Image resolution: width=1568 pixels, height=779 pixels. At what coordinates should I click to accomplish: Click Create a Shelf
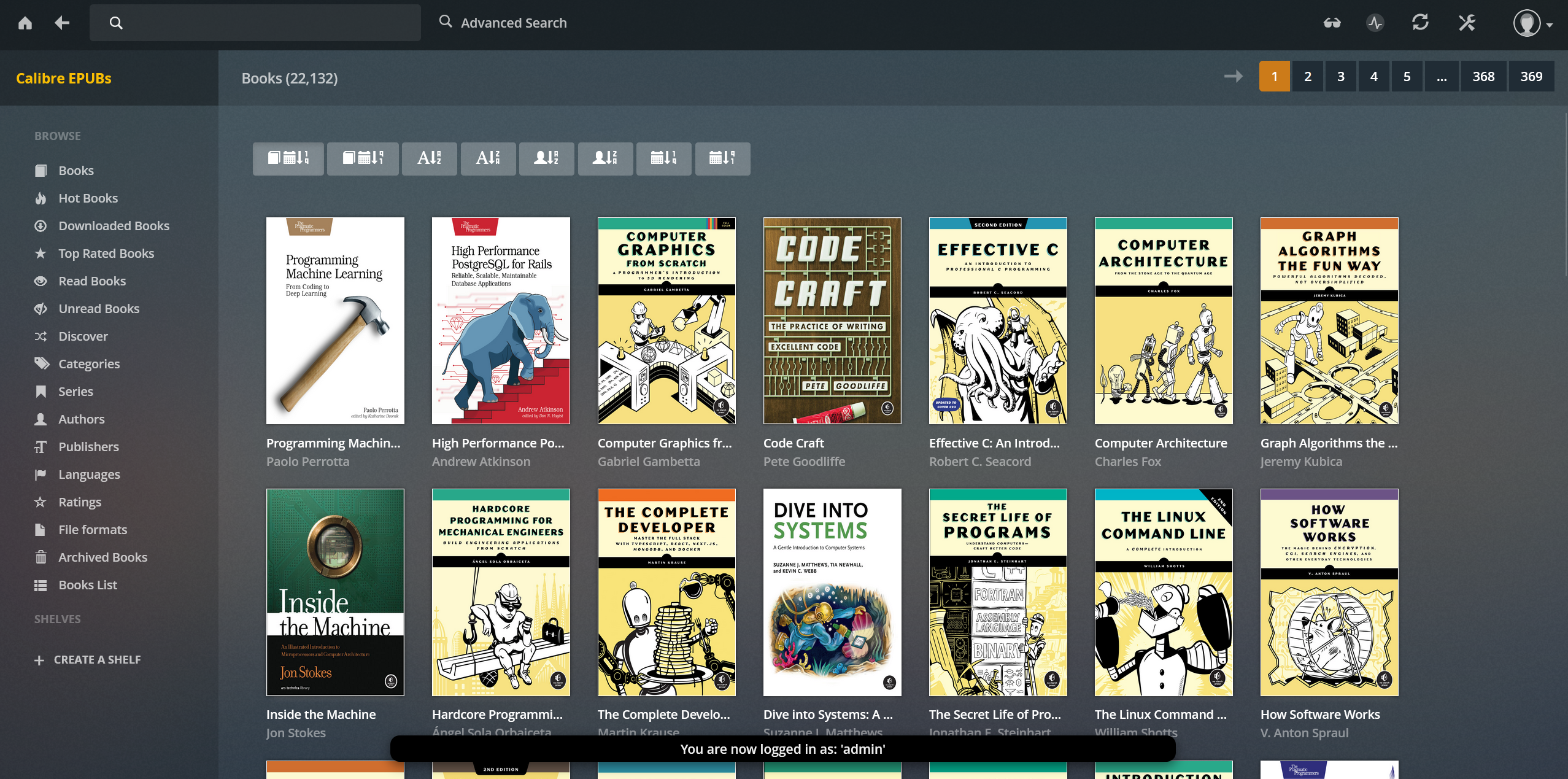tap(88, 659)
